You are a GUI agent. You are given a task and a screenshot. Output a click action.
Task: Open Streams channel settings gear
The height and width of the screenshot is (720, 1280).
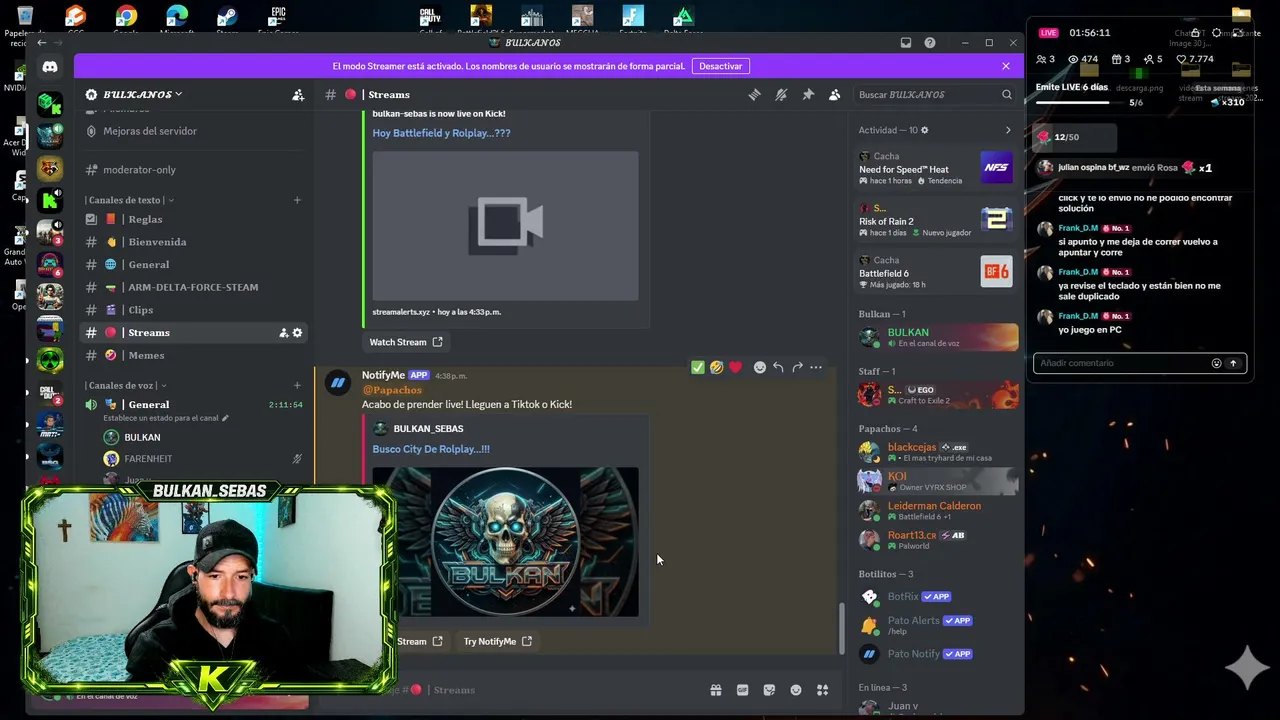coord(297,333)
